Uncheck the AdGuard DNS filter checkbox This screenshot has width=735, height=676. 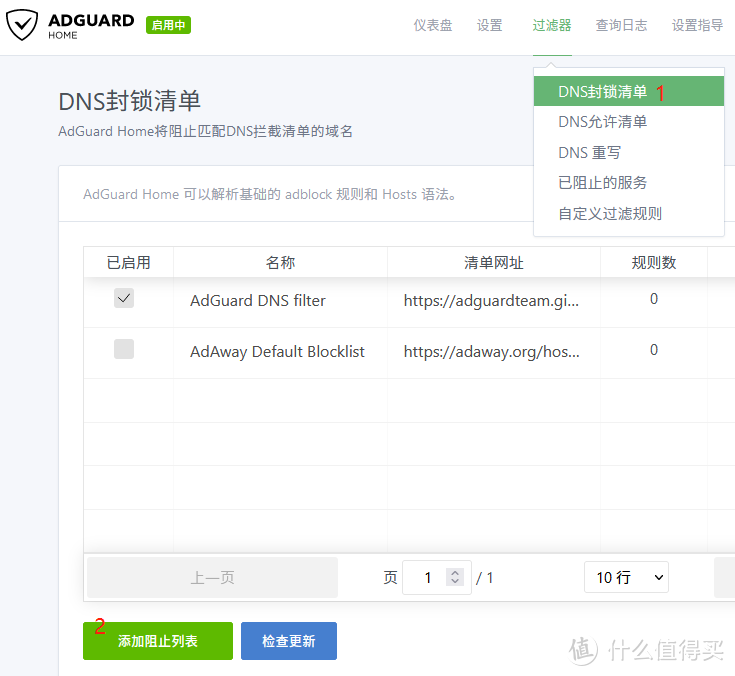(x=124, y=298)
